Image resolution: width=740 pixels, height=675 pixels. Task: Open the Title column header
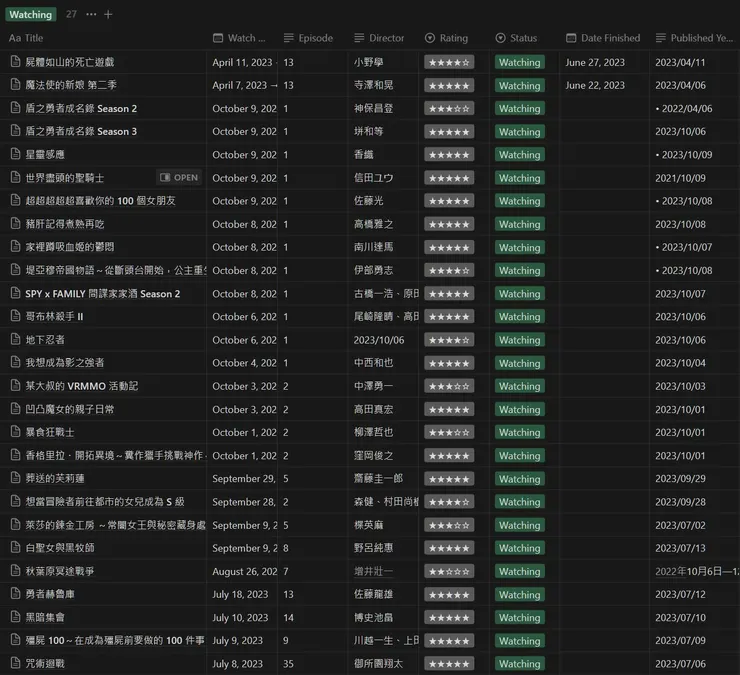(x=26, y=38)
